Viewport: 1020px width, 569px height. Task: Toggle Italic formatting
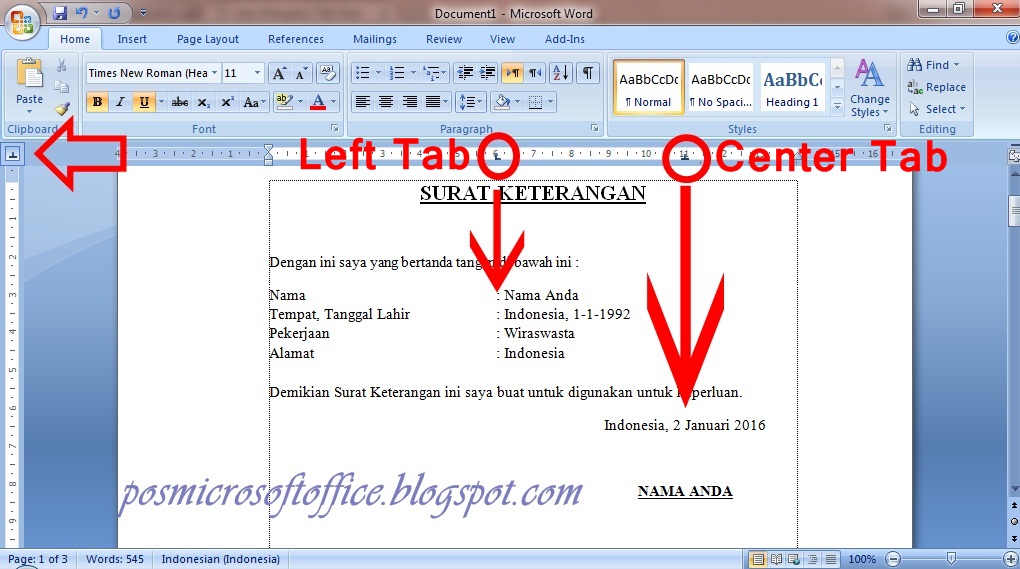click(x=120, y=102)
